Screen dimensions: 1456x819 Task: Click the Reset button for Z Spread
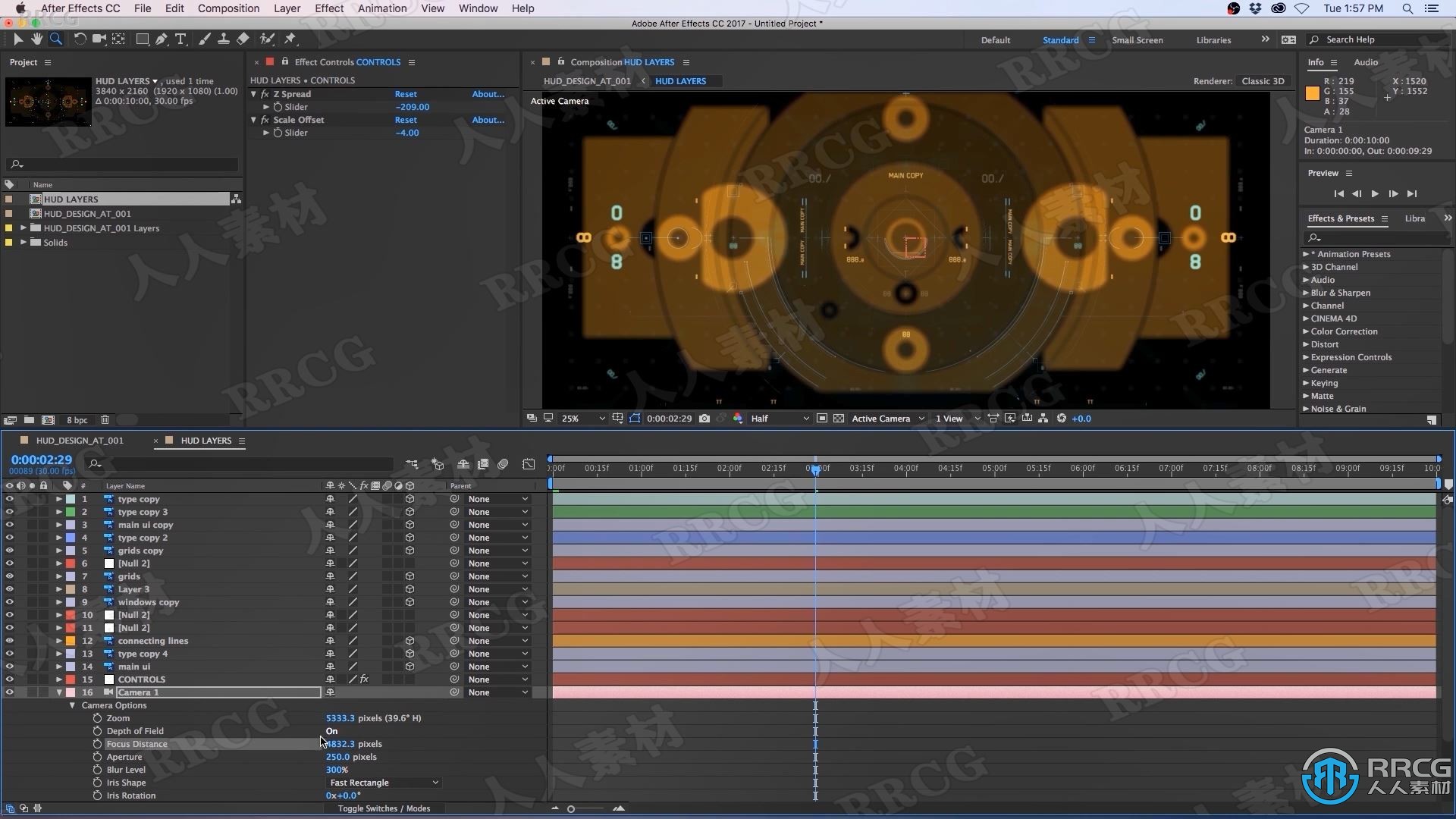pyautogui.click(x=405, y=93)
